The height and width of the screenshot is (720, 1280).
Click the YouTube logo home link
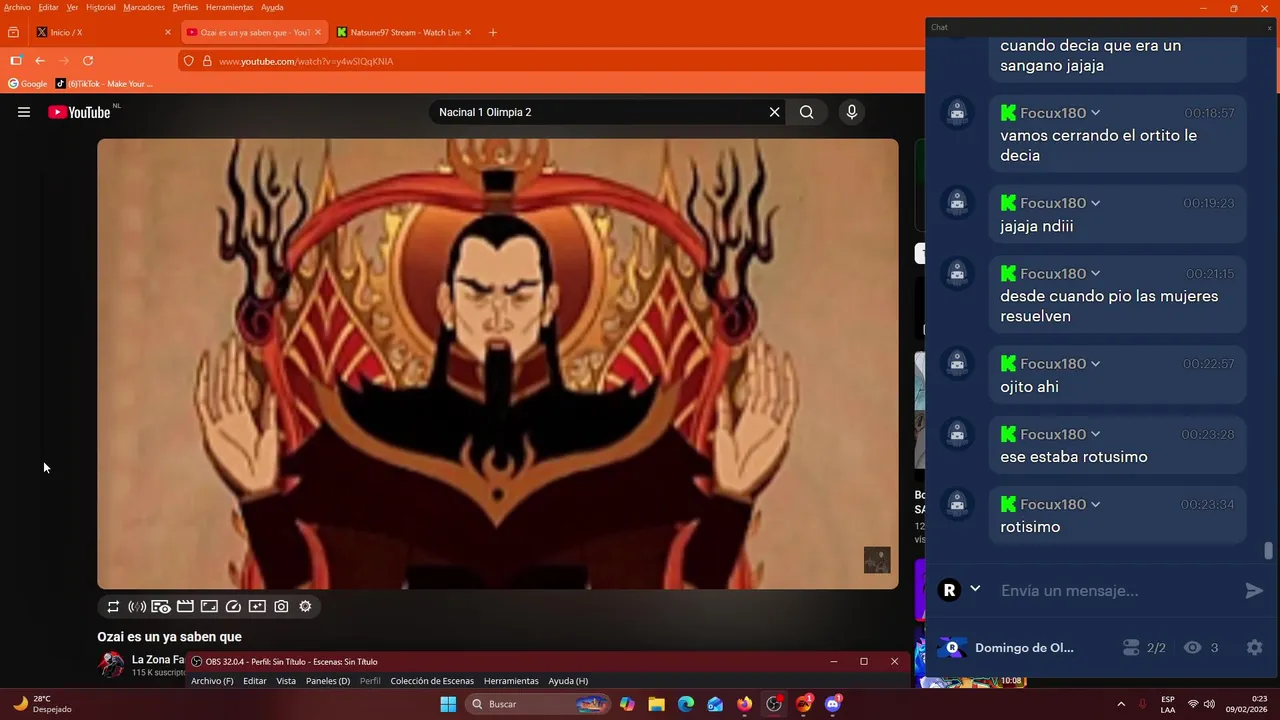click(79, 112)
